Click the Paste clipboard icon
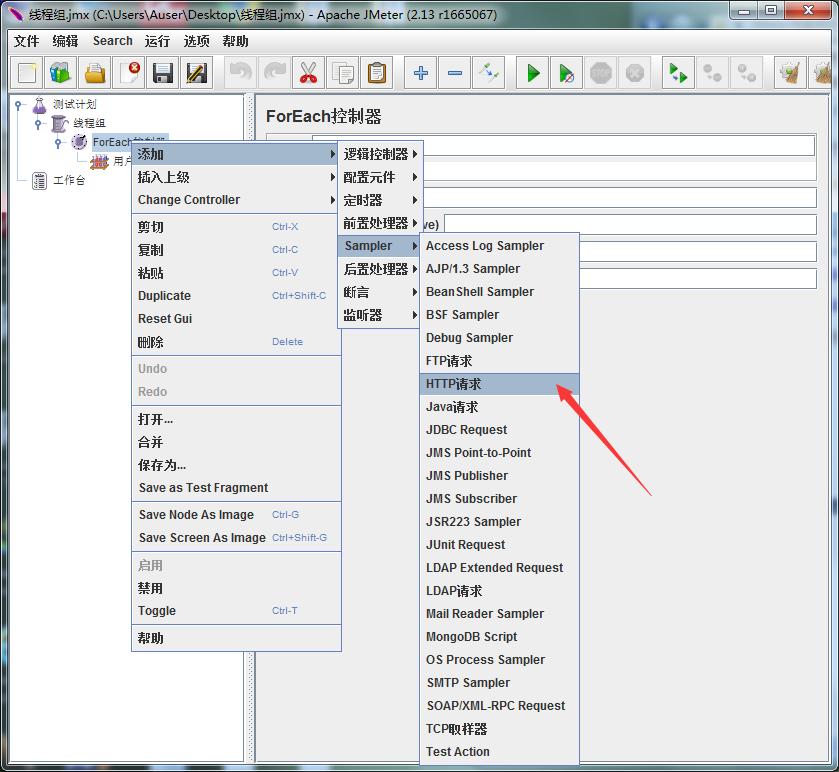The image size is (839, 772). (x=377, y=73)
